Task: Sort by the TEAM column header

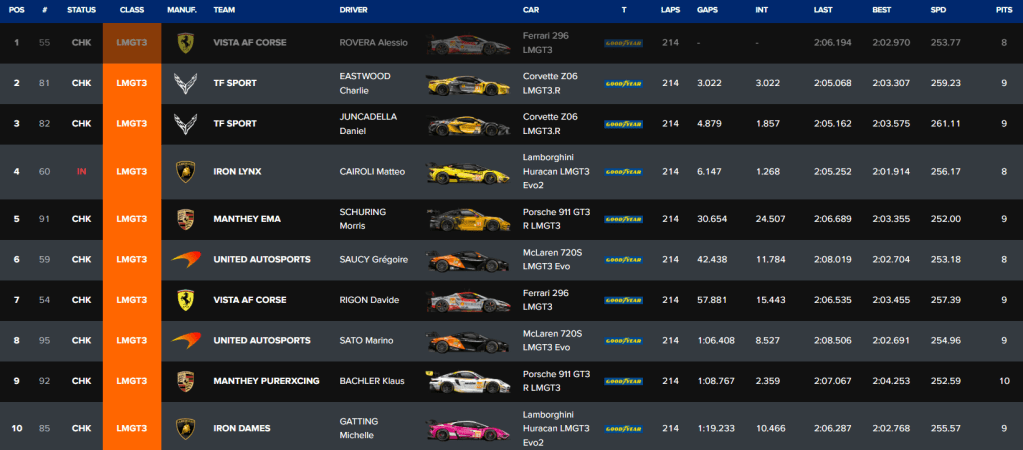Action: tap(224, 10)
